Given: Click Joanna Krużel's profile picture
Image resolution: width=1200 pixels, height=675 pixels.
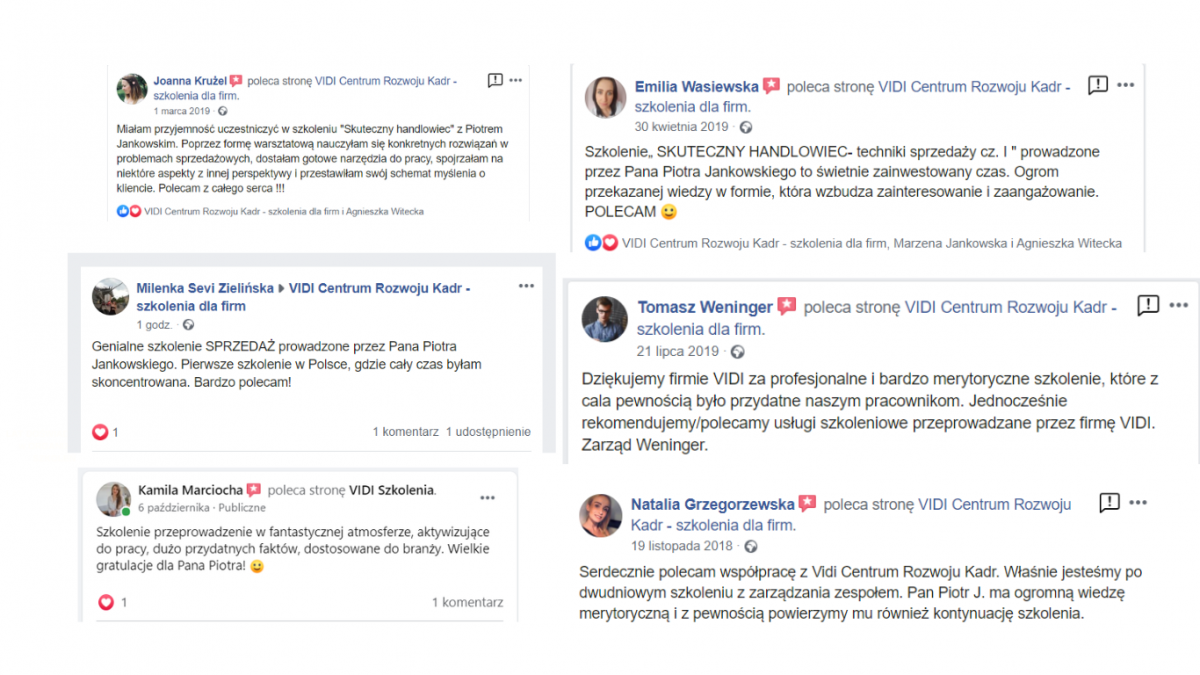Looking at the screenshot, I should pyautogui.click(x=132, y=89).
